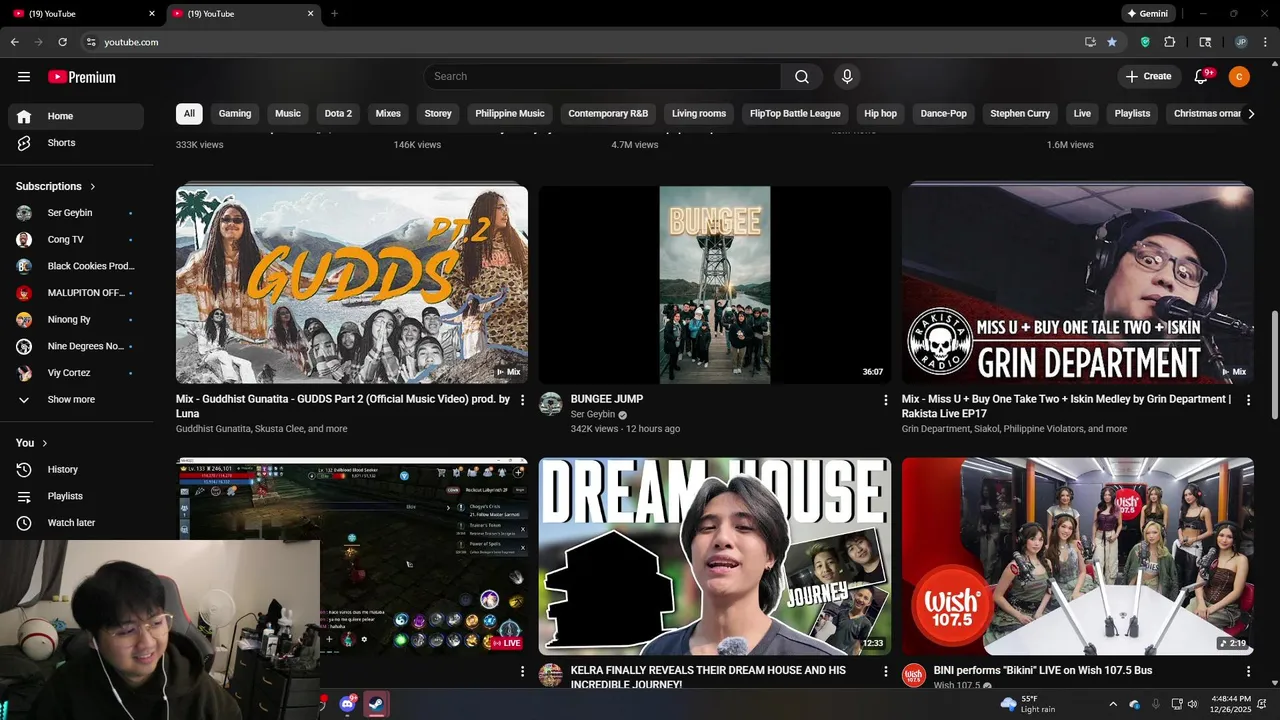Select the Live filter chip
Screen dimensions: 1280x720
click(x=1082, y=114)
